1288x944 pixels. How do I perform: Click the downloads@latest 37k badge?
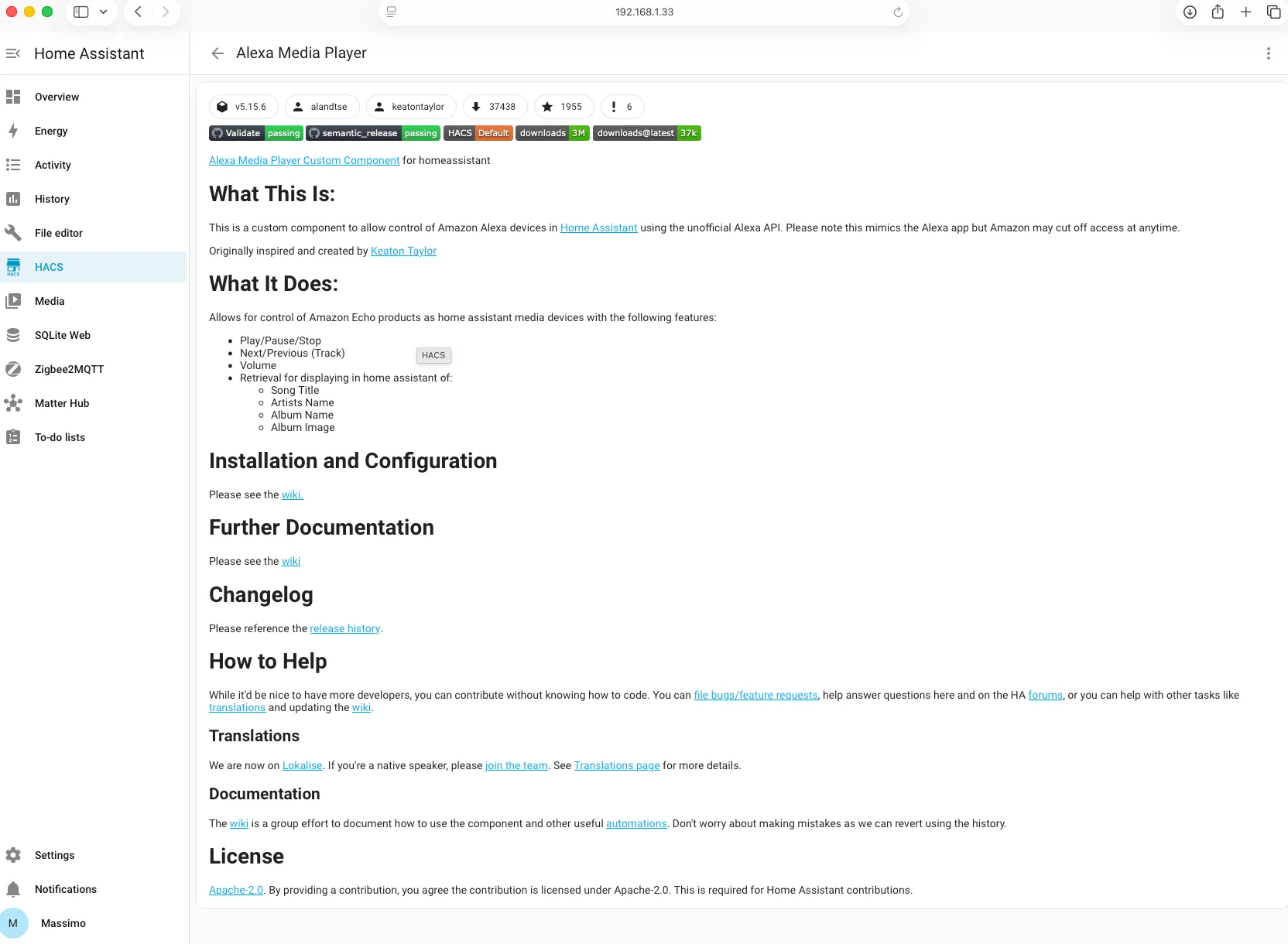(647, 133)
